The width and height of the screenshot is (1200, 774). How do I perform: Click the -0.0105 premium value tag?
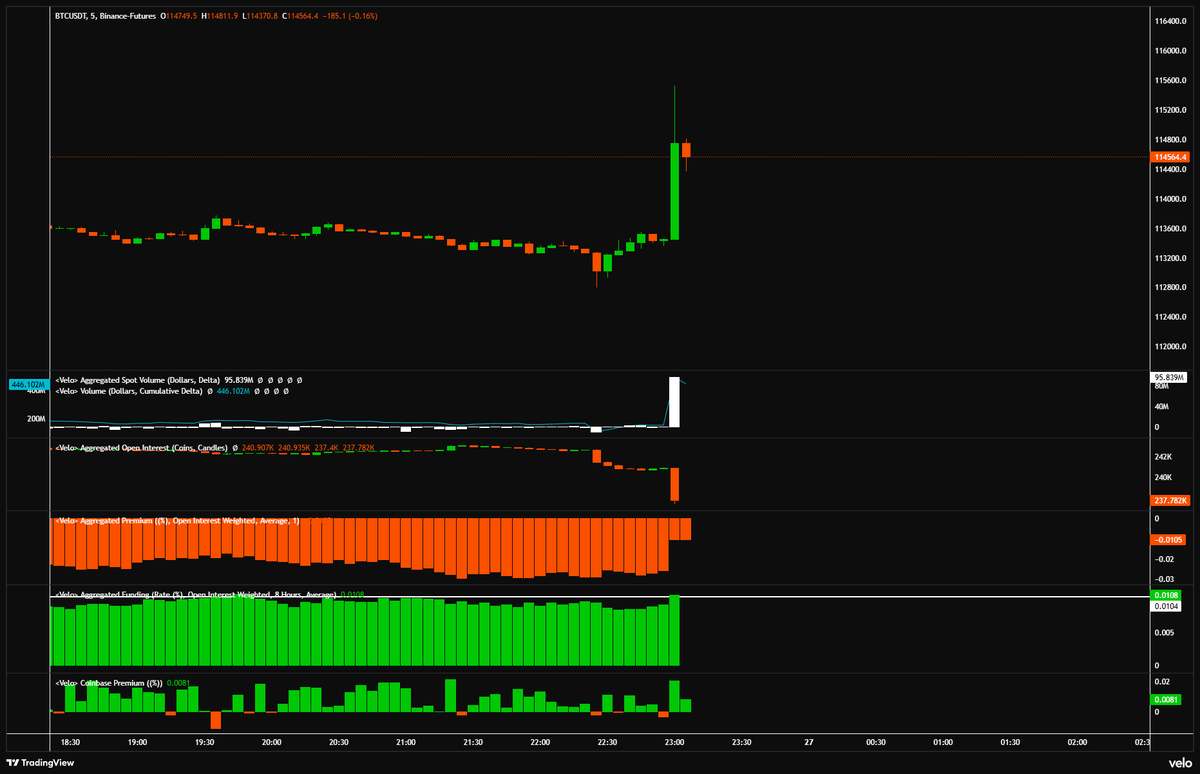point(1170,540)
